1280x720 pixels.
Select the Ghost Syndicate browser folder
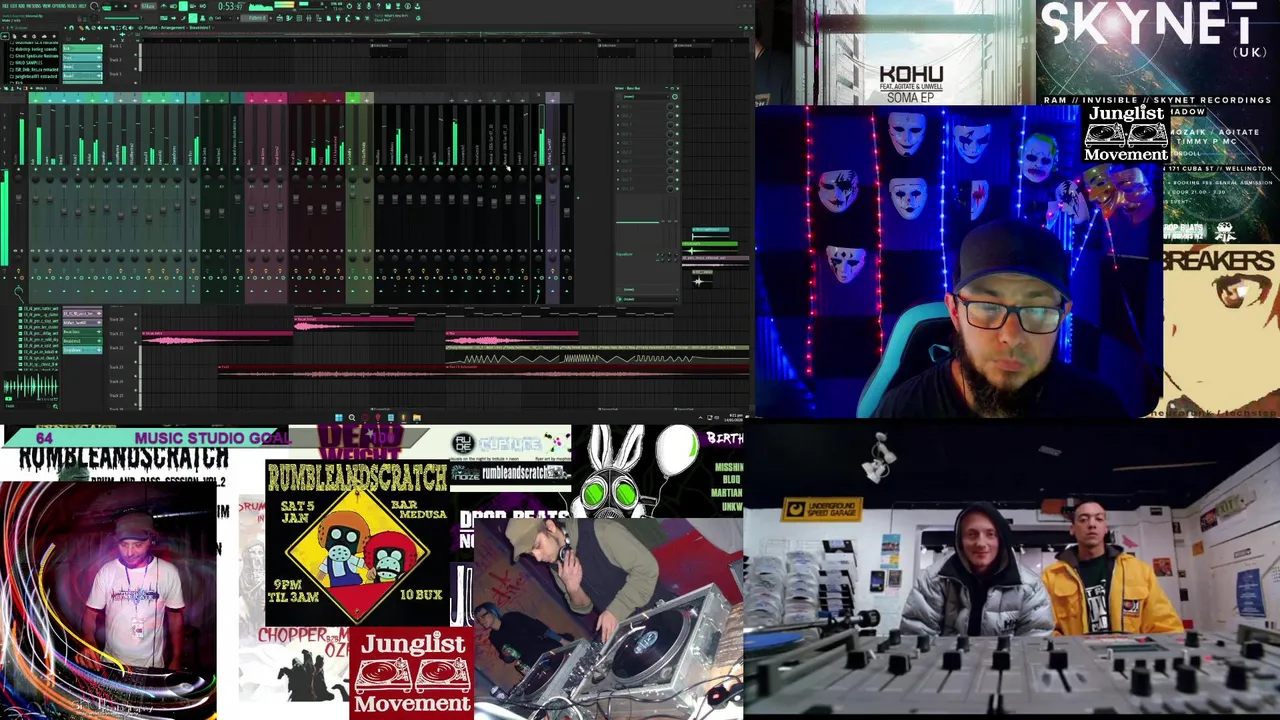tap(36, 56)
